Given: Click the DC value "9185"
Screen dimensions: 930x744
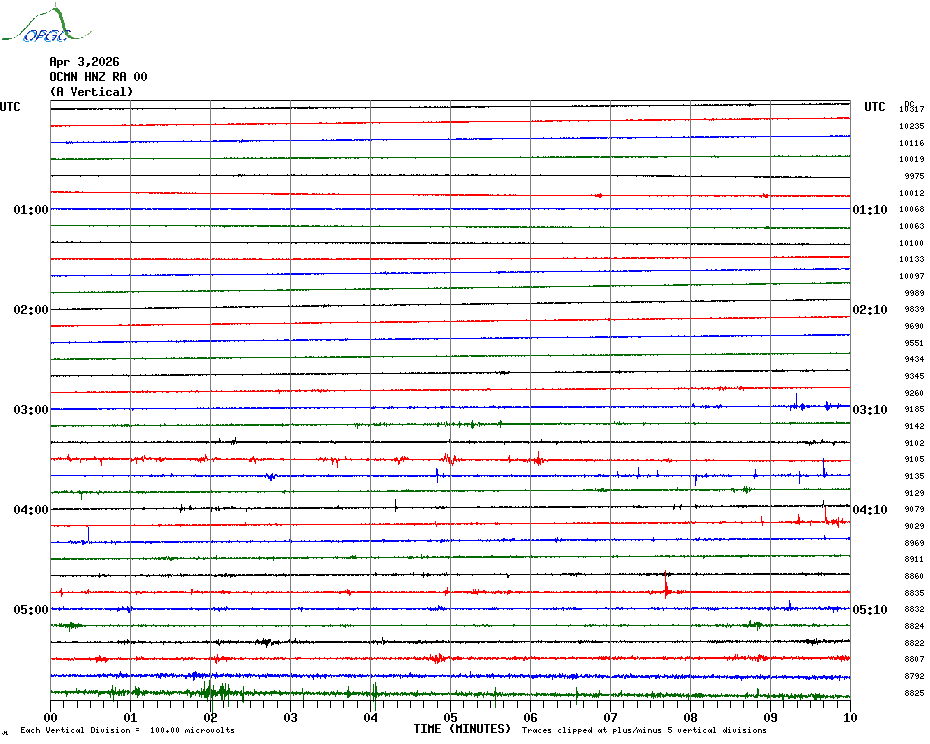Looking at the screenshot, I should tap(914, 409).
